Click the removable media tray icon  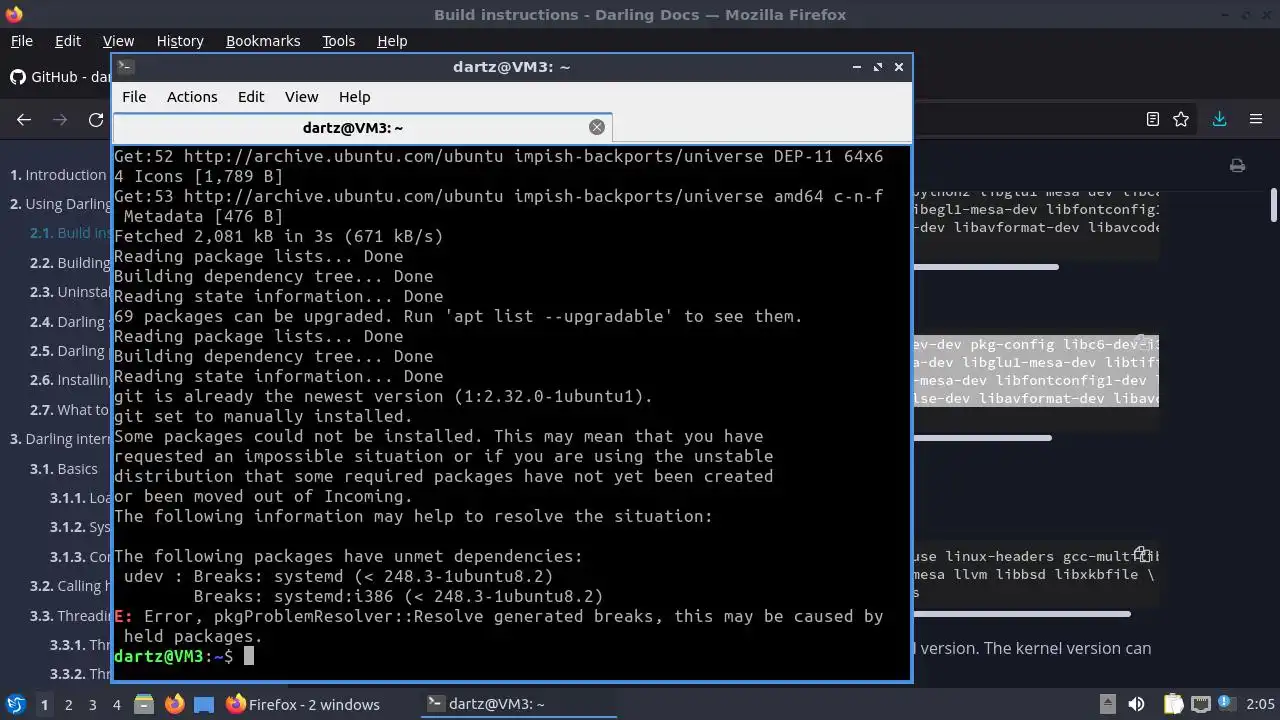pyautogui.click(x=1107, y=704)
